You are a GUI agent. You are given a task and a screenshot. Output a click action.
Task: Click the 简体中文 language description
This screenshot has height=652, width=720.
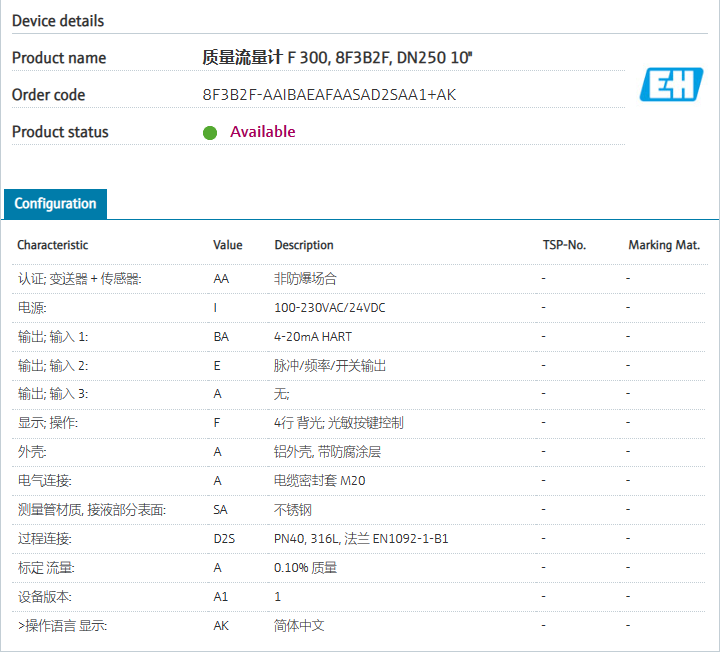(x=299, y=626)
